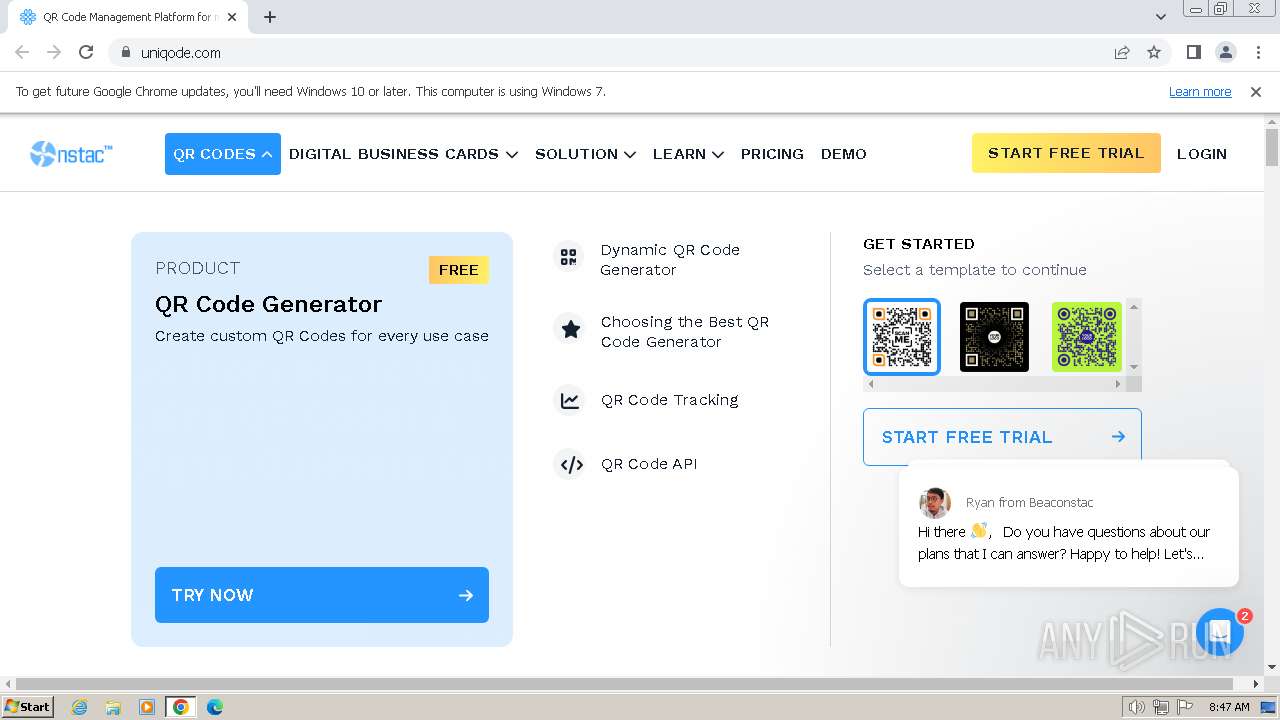Click the Beaconstac logo in the header
Viewport: 1280px width, 720px height.
[71, 153]
